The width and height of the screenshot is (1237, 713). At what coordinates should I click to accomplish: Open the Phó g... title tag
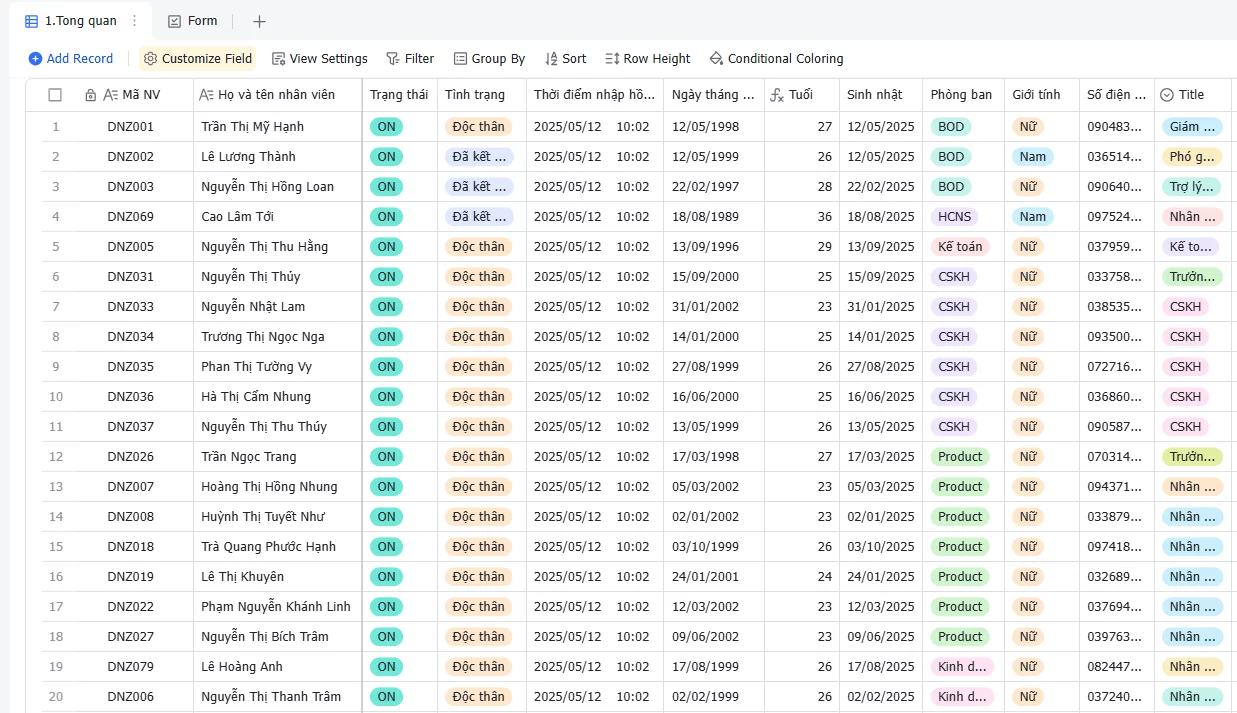(x=1192, y=157)
